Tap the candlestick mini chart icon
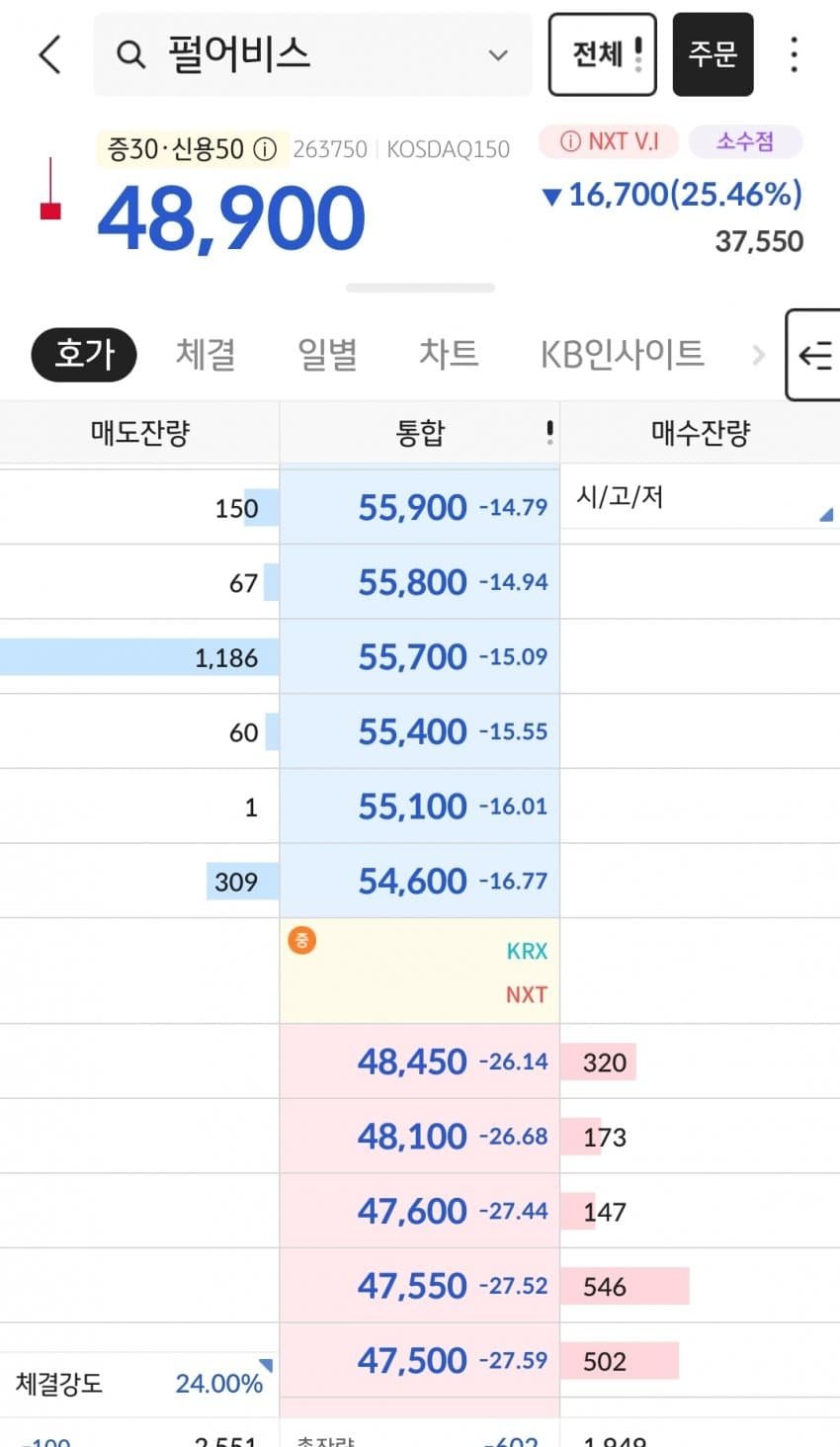This screenshot has width=840, height=1447. click(50, 189)
